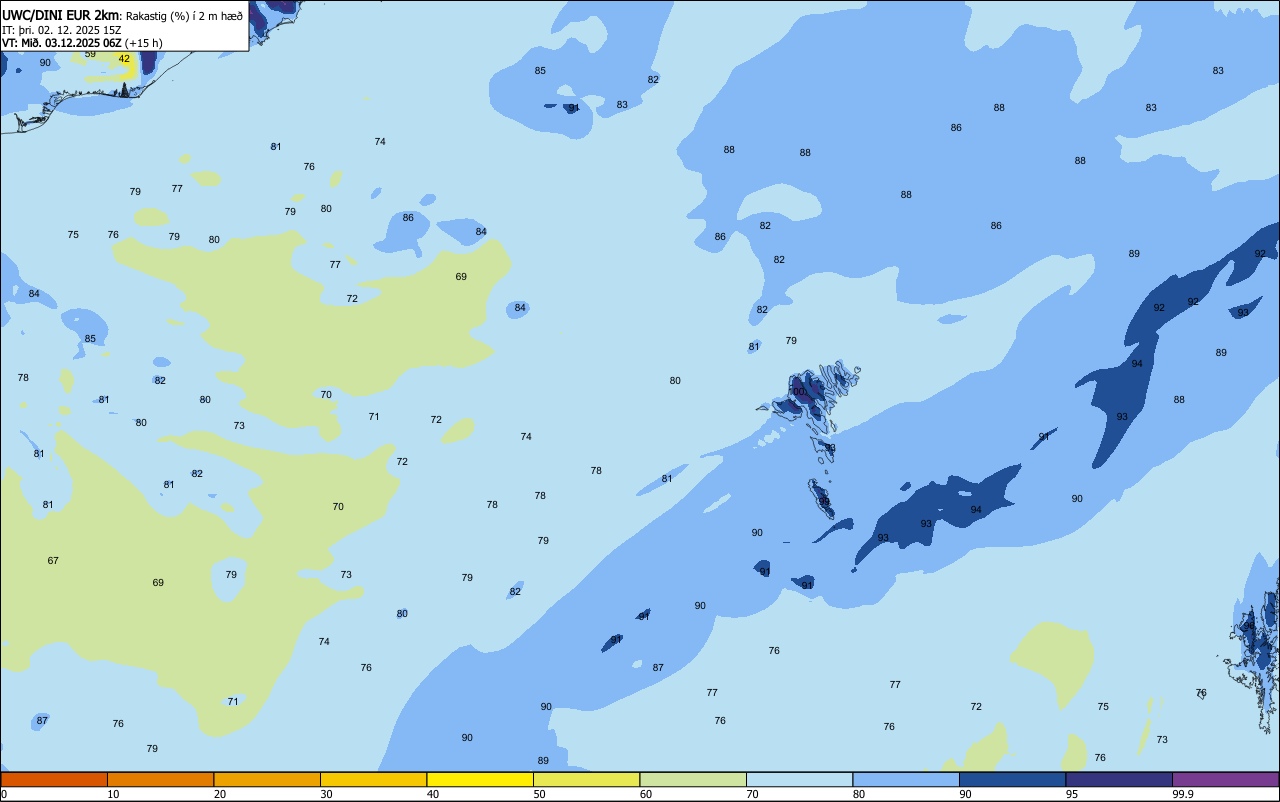Select the 60–70 light green legend swatch
Screen dimensions: 1280x802
(x=693, y=779)
